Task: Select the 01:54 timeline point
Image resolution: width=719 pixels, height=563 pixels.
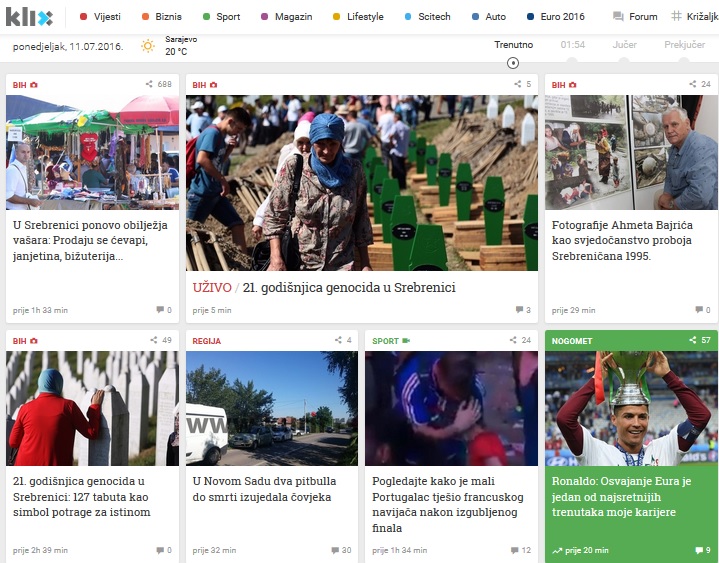Action: click(572, 45)
